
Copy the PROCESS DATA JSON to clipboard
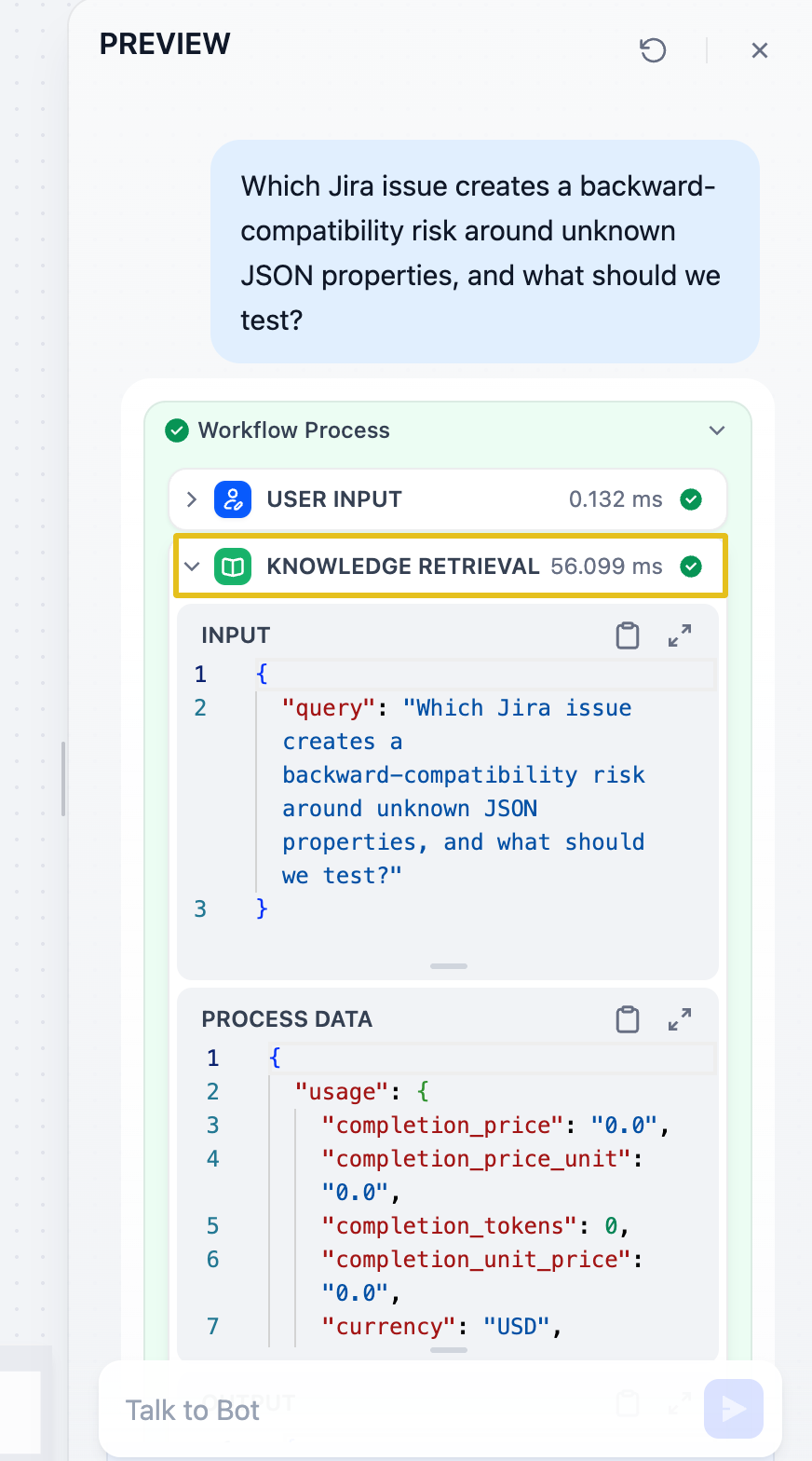[x=628, y=1019]
